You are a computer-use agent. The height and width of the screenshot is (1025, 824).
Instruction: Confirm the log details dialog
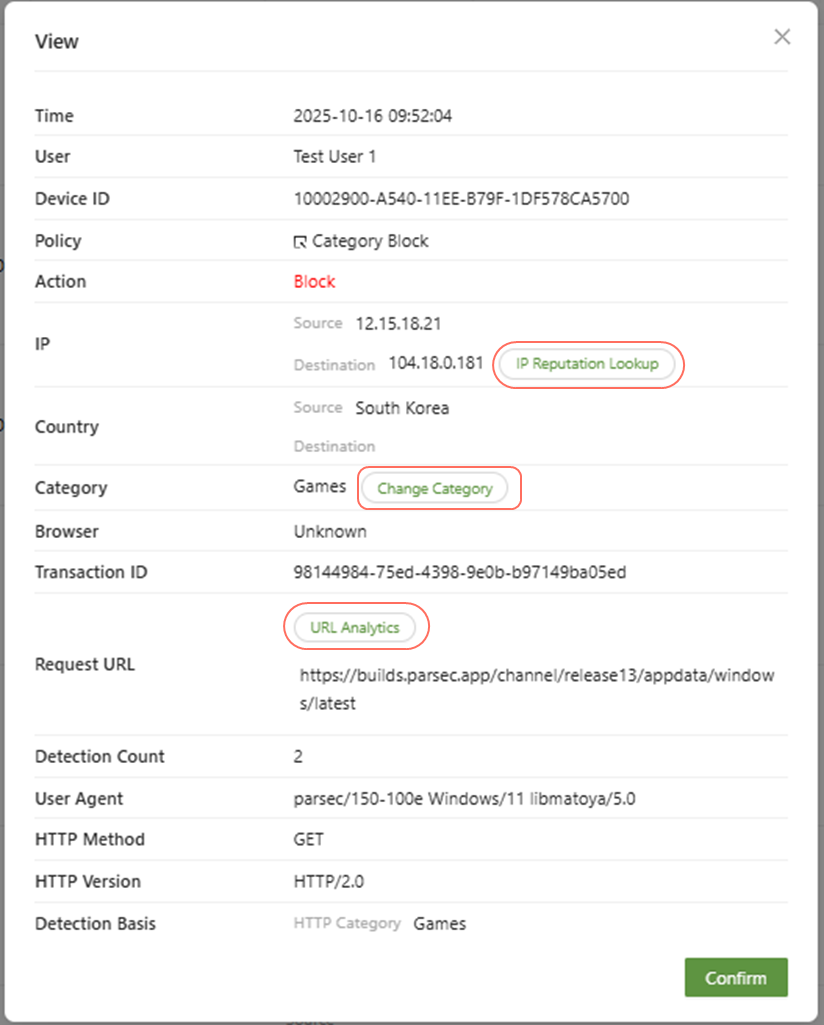click(735, 977)
